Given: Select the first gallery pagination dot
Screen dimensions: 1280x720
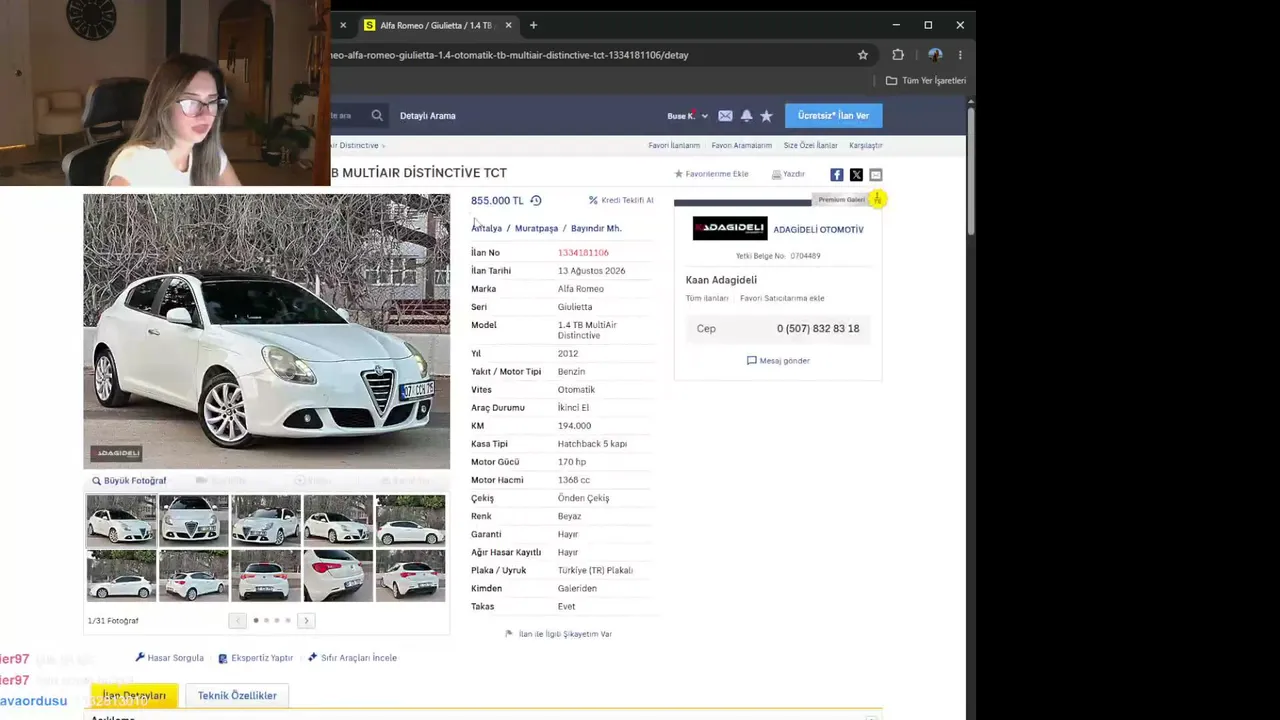Looking at the screenshot, I should pyautogui.click(x=256, y=621).
